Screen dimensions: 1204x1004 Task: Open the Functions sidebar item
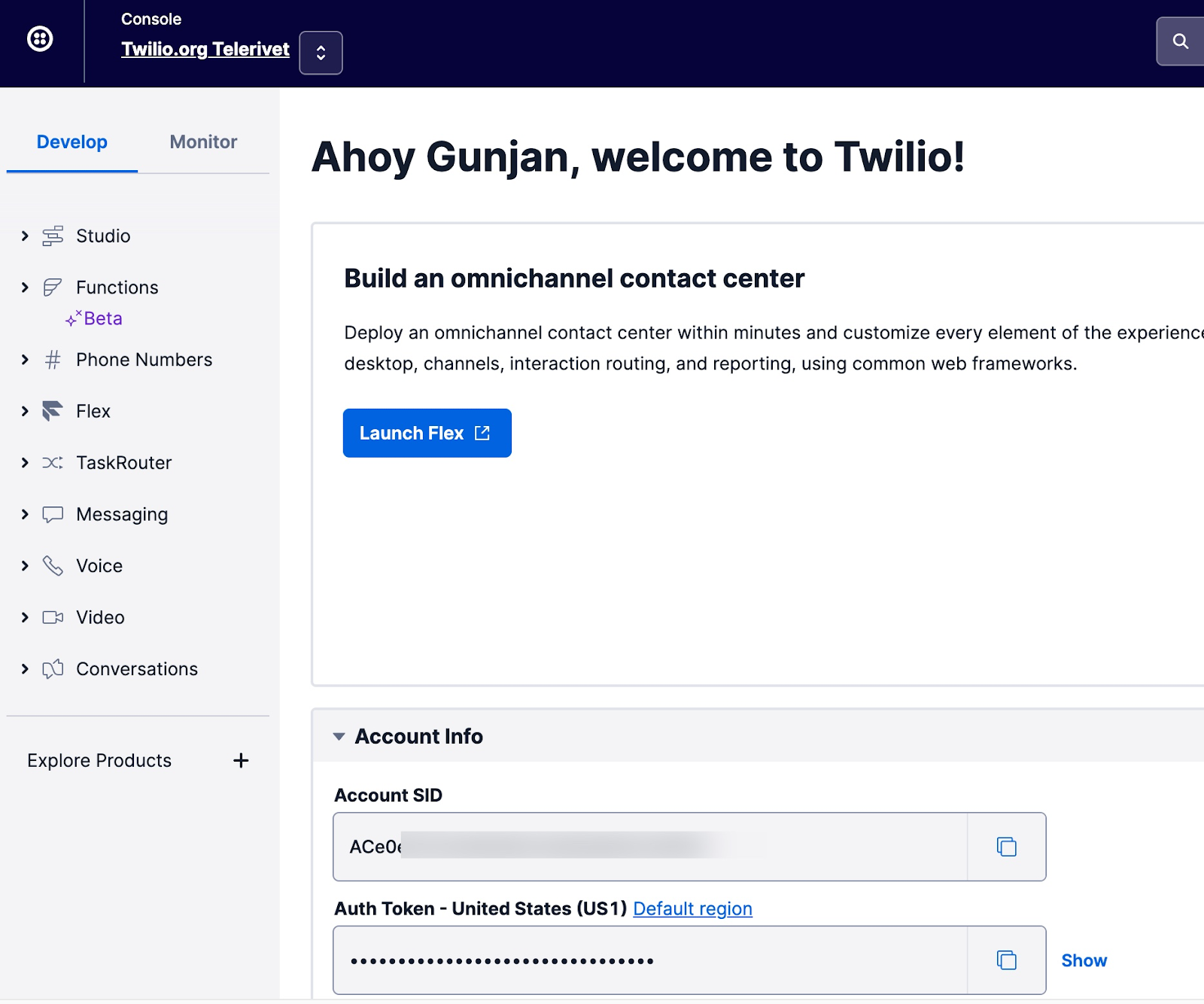click(x=117, y=288)
